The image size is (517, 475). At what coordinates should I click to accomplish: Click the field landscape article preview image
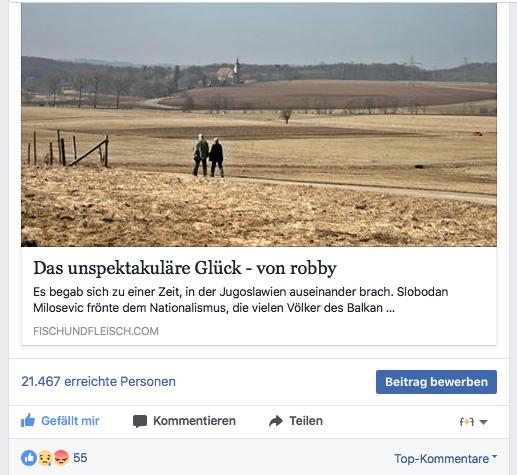259,125
